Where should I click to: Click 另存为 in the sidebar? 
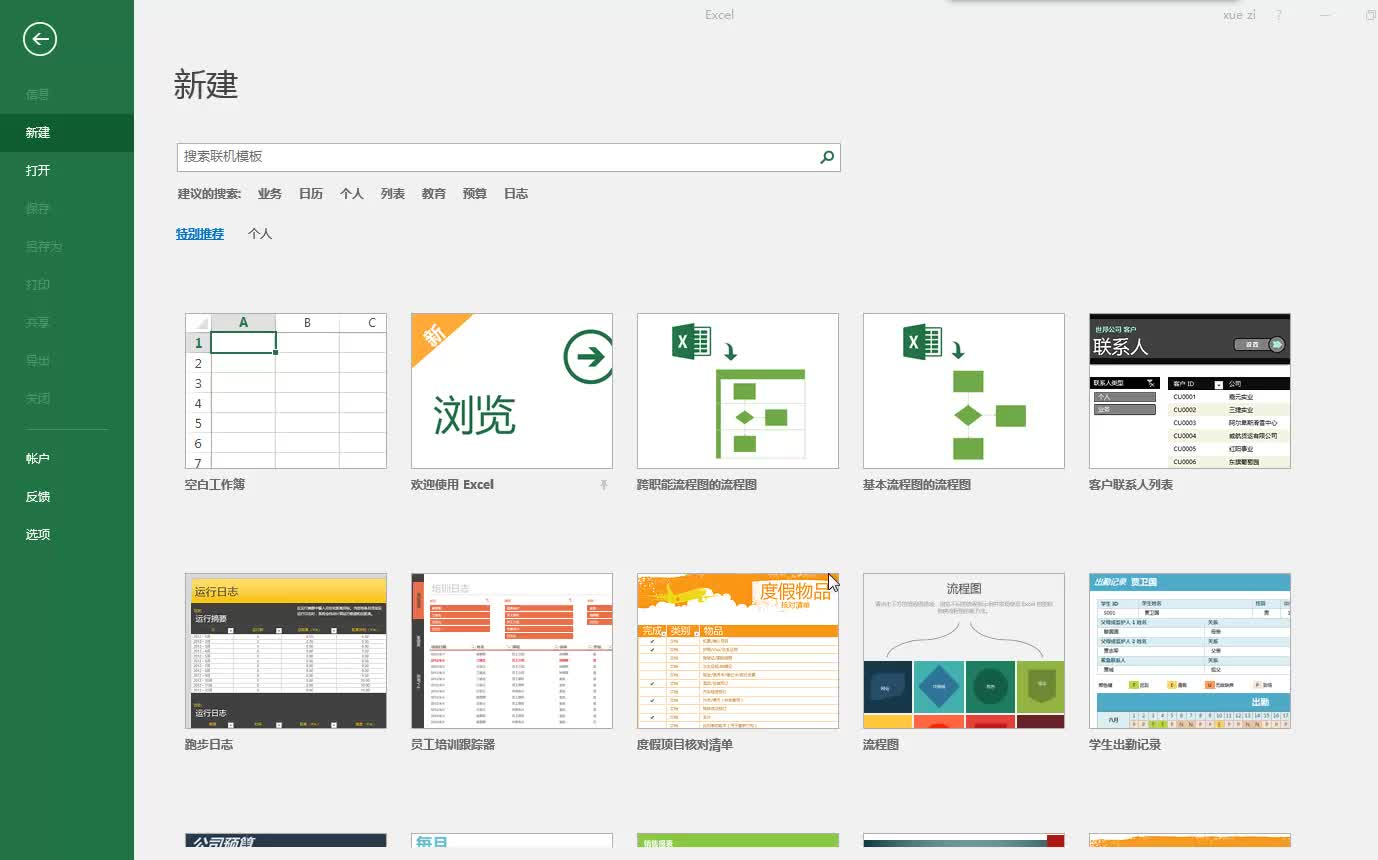[x=44, y=247]
